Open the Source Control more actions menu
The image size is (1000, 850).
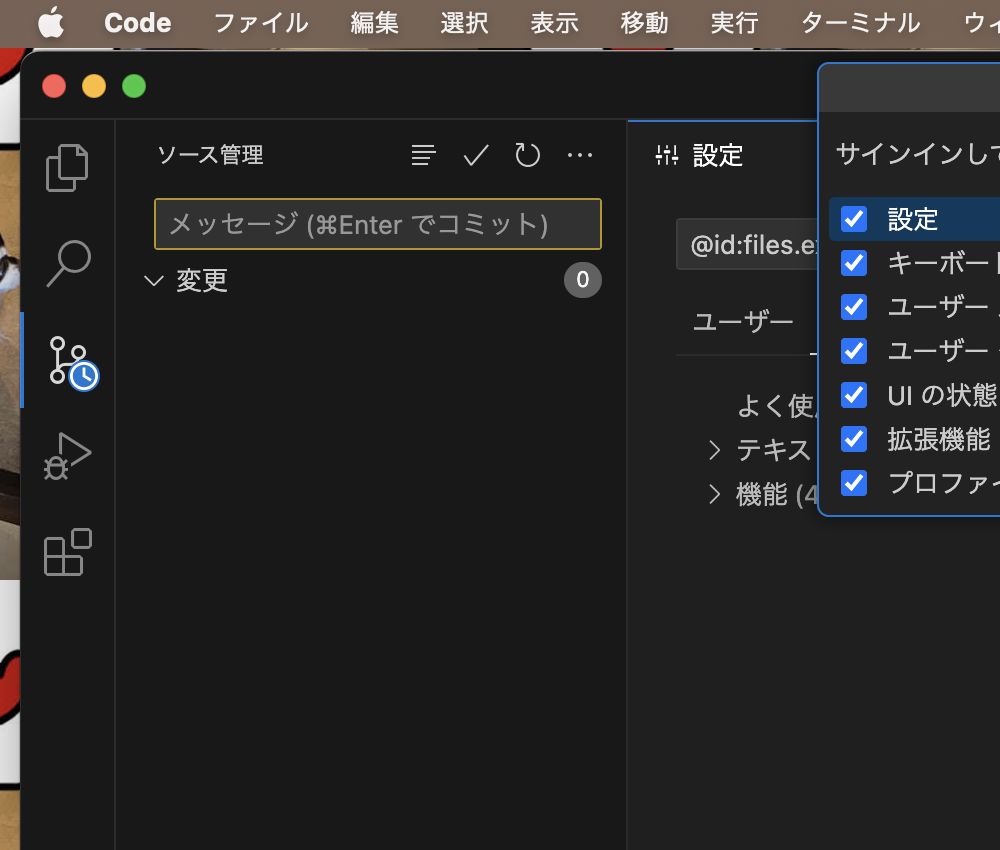(580, 155)
